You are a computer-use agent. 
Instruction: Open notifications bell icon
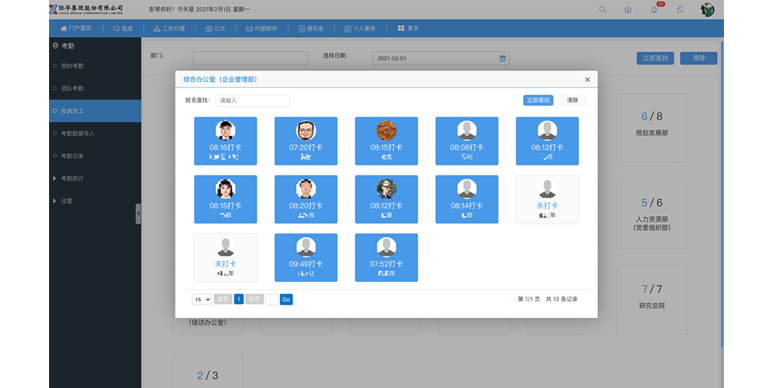tap(654, 9)
